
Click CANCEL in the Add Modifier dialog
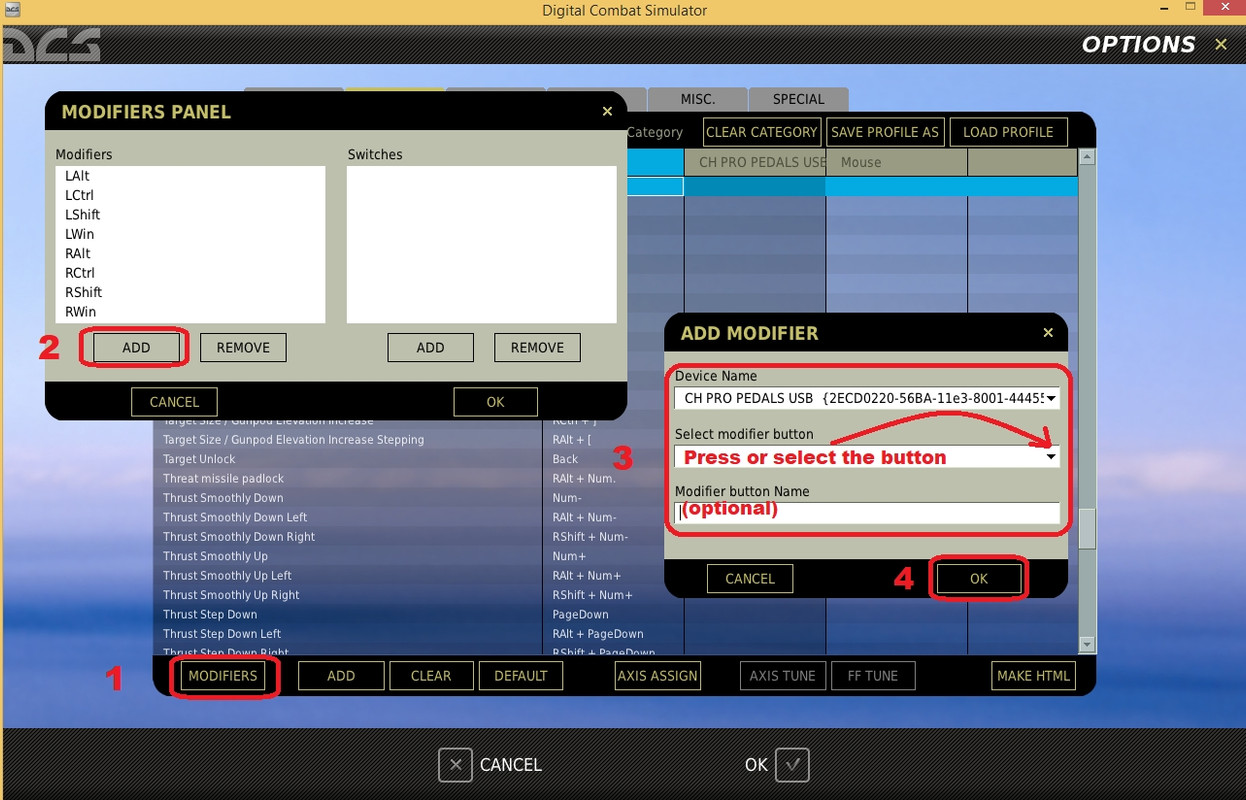point(750,579)
